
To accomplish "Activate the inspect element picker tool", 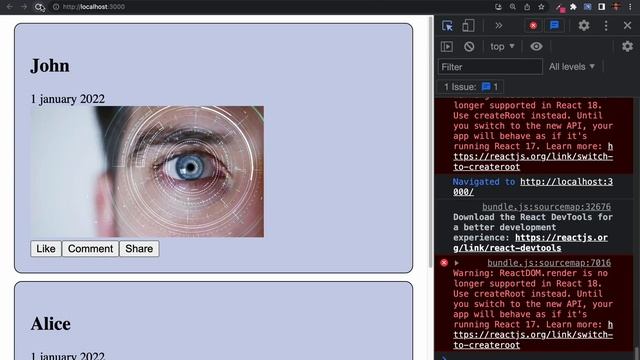I will (x=447, y=26).
